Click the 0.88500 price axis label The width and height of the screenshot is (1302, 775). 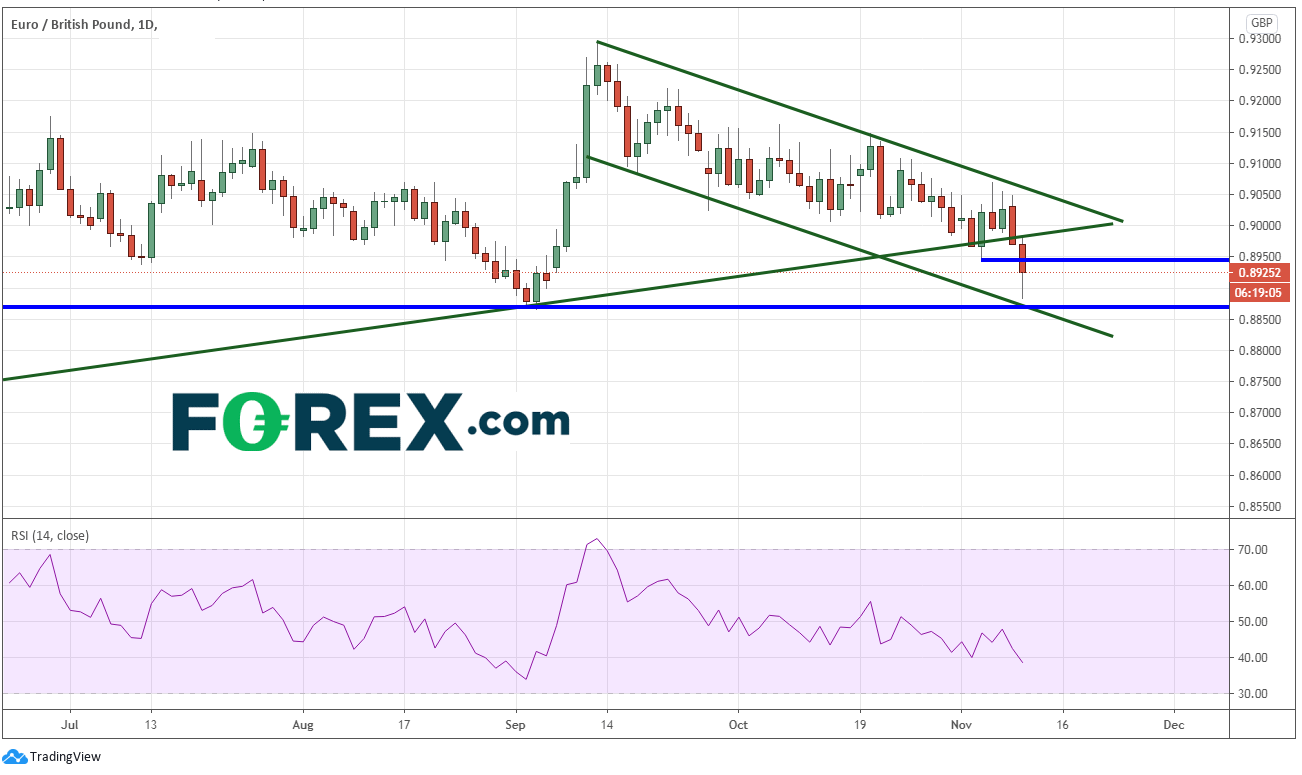1258,320
